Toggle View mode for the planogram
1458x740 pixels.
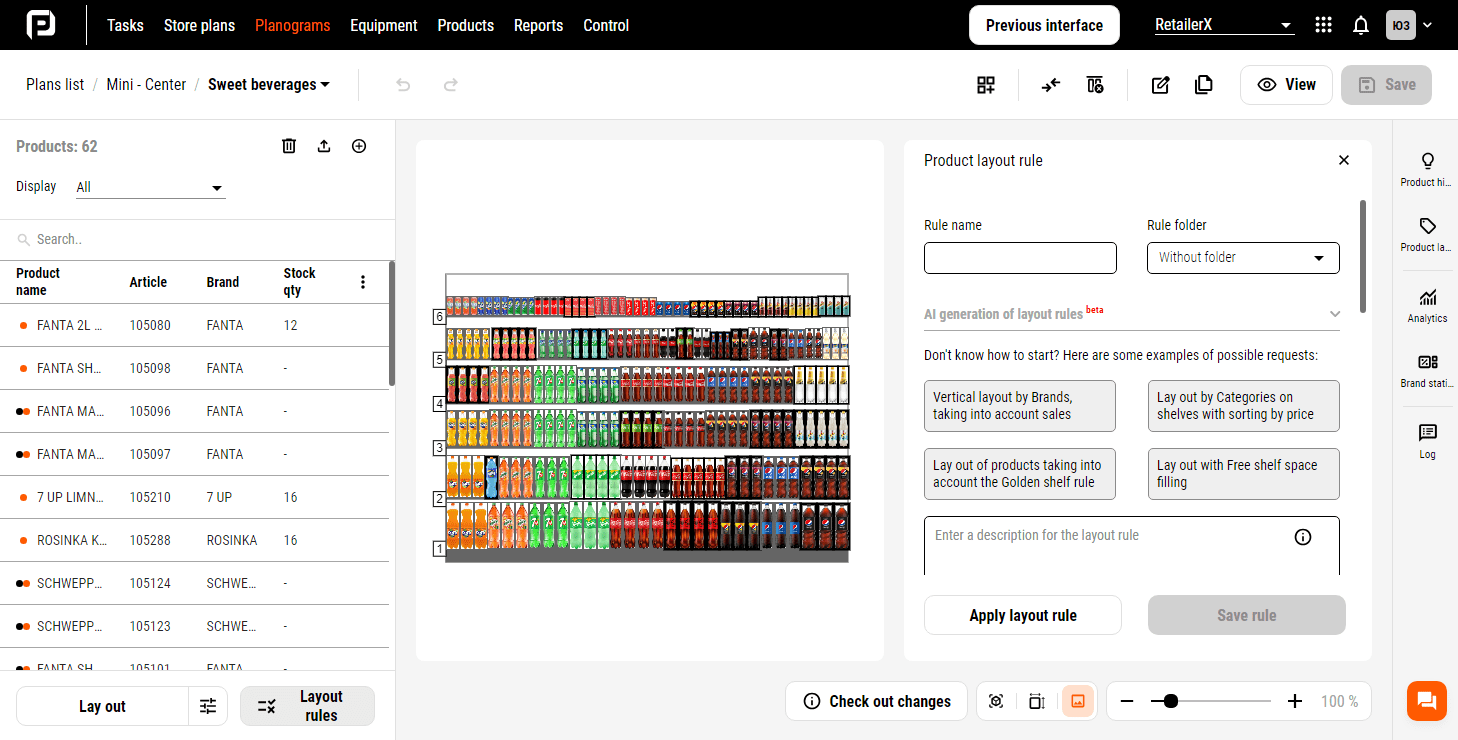(1286, 85)
